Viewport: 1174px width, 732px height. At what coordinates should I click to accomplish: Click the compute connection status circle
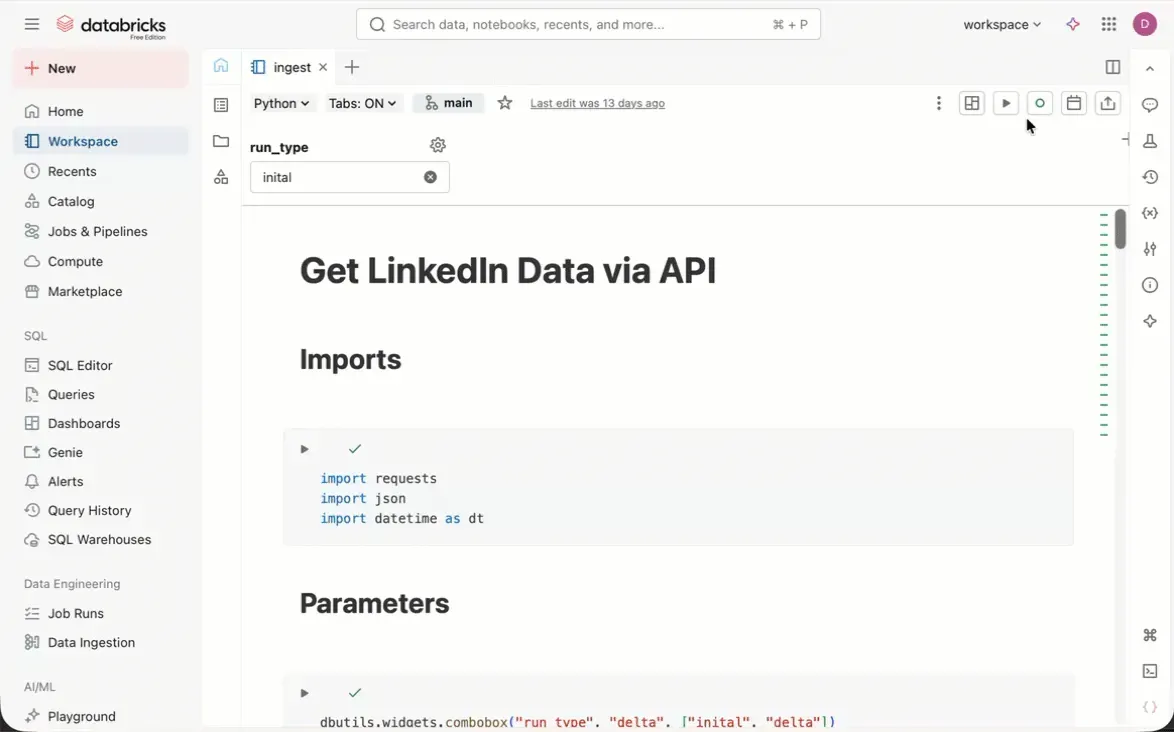coord(1039,103)
